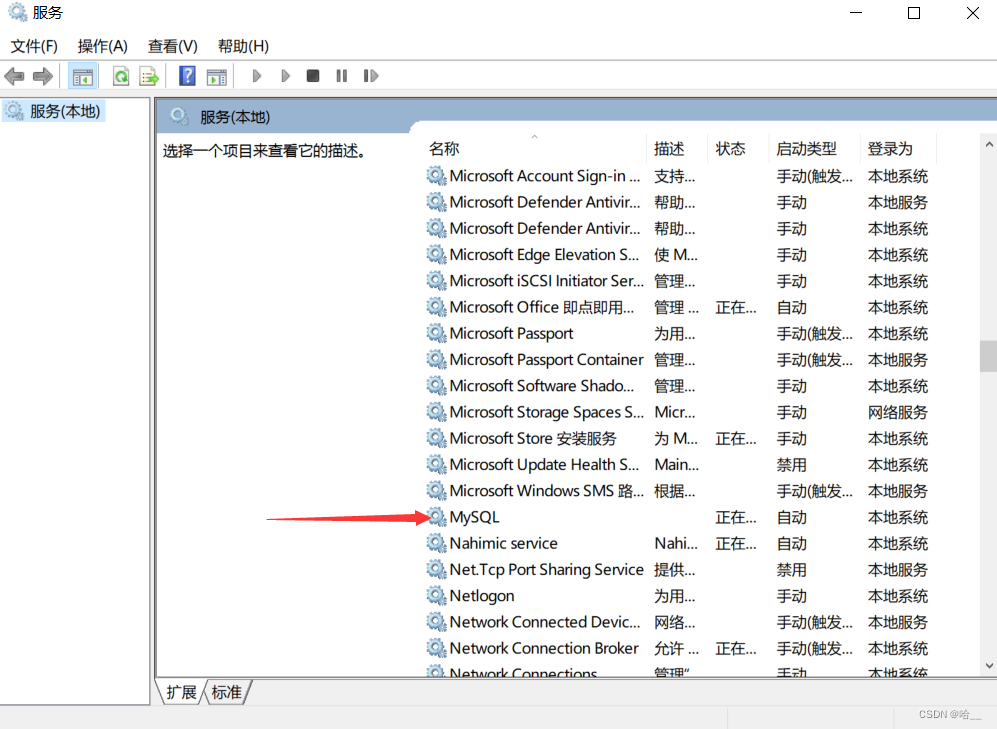Click 正在... status of Nahimic service
The image size is (997, 729).
[x=736, y=544]
